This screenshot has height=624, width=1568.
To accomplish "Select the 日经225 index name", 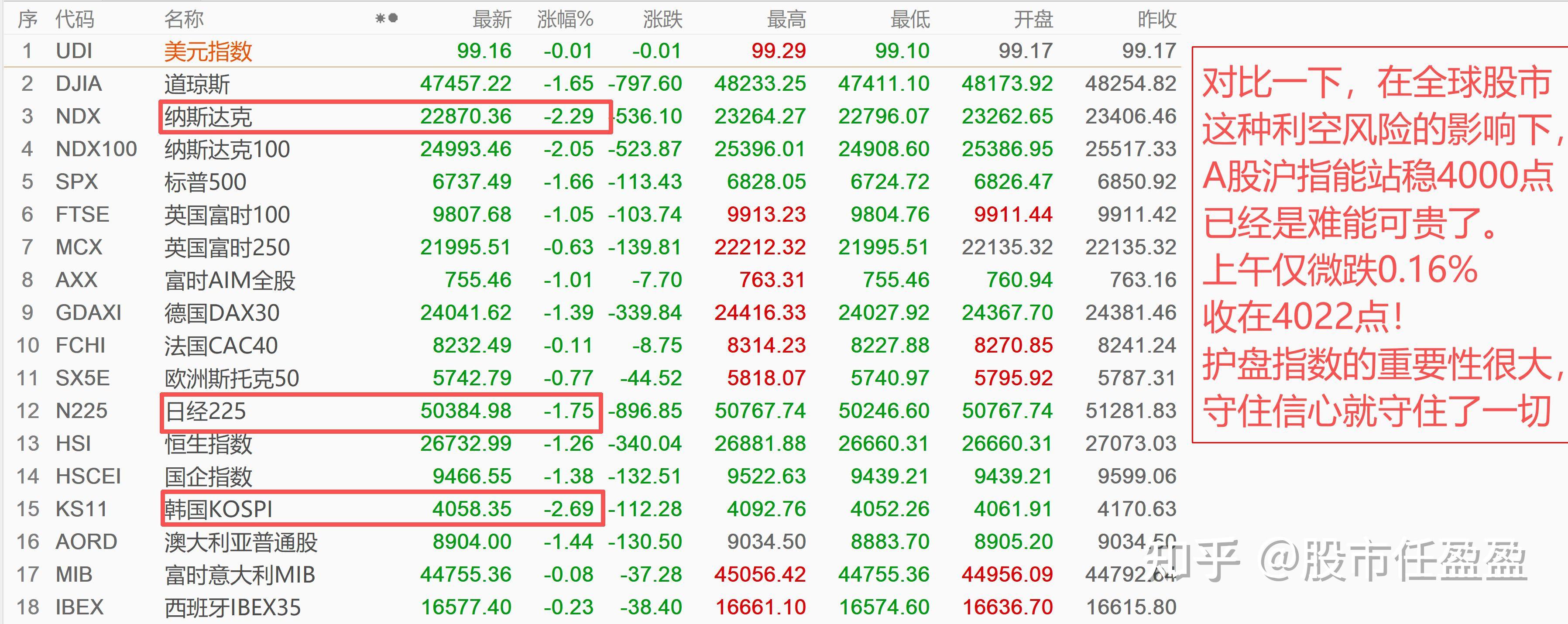I will tap(205, 411).
